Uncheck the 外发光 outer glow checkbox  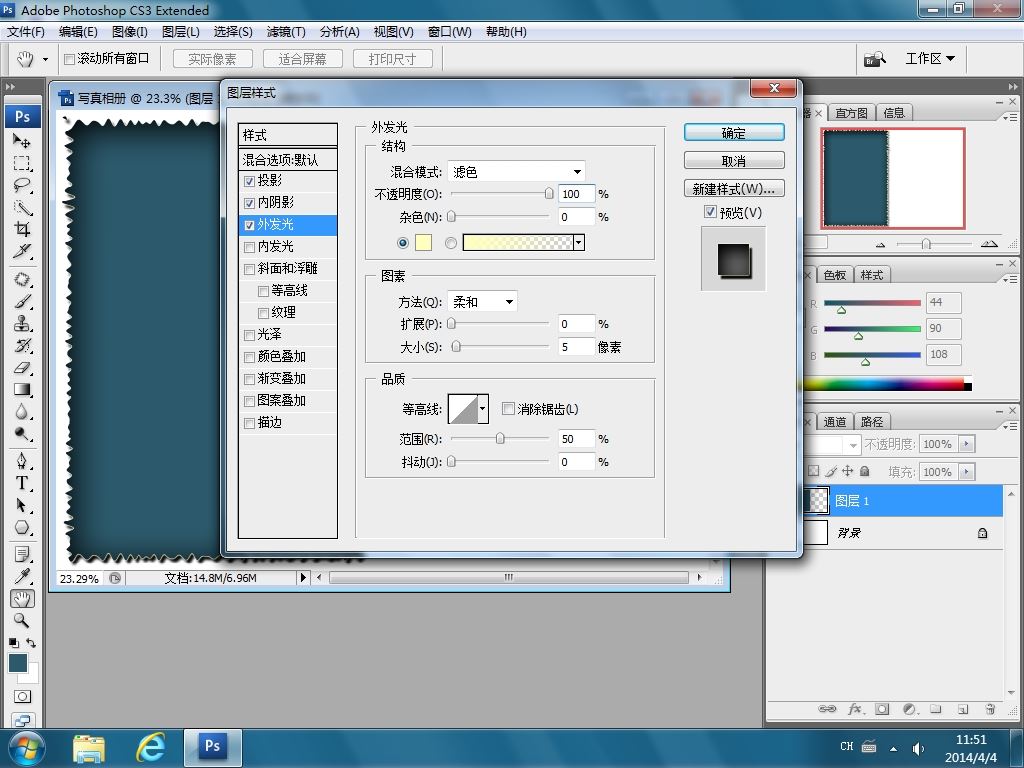pyautogui.click(x=249, y=225)
